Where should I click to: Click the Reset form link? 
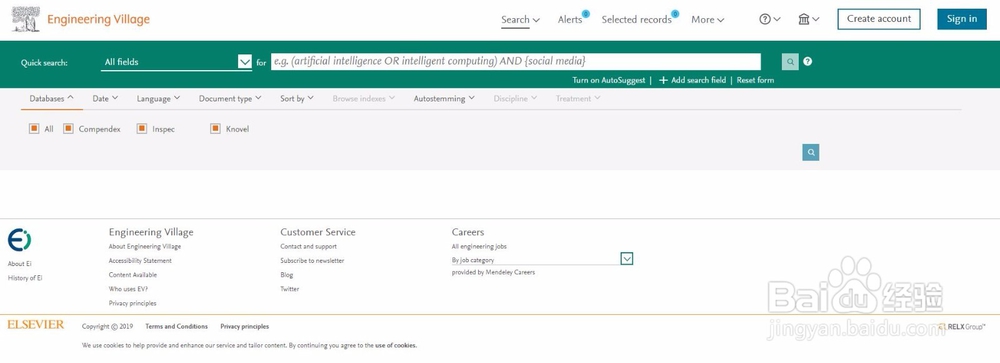pos(755,80)
